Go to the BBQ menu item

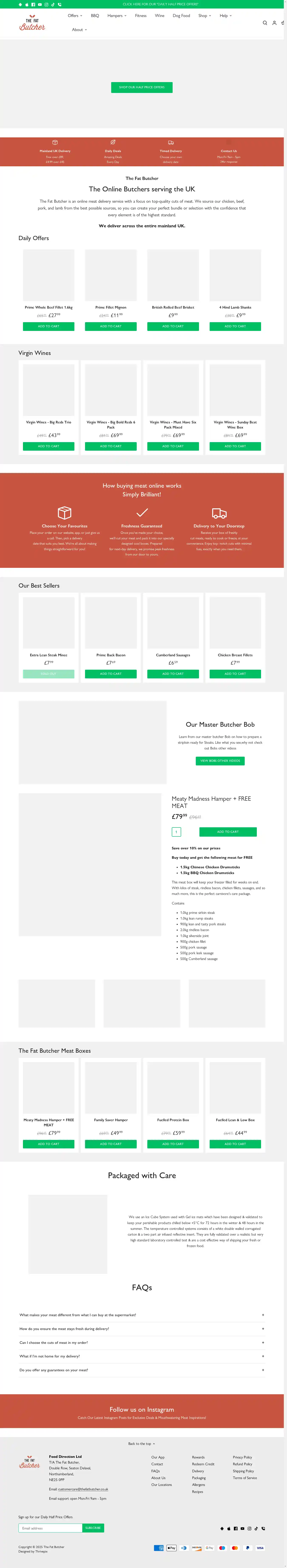tap(95, 16)
